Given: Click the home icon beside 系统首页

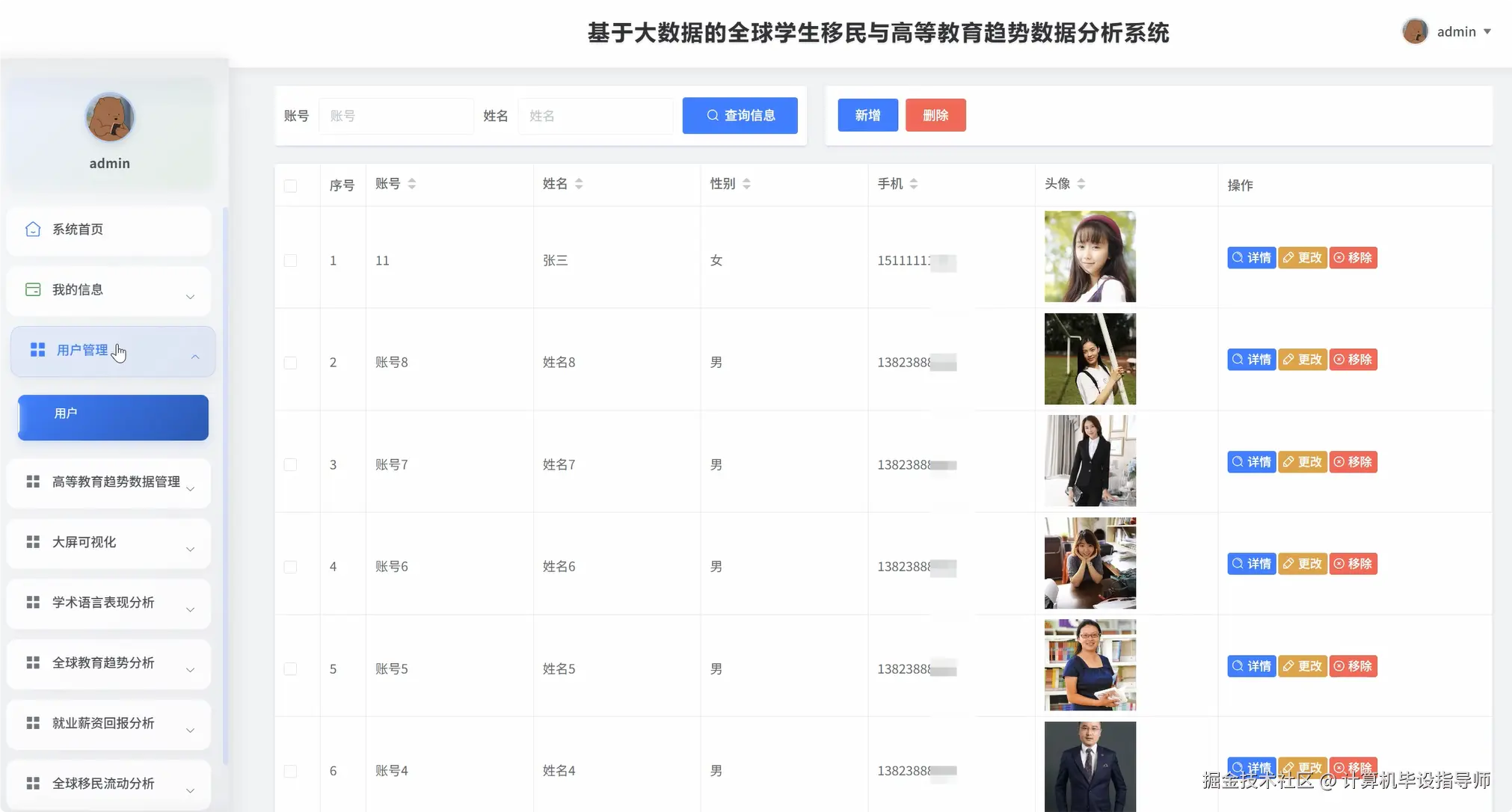Looking at the screenshot, I should tap(33, 229).
